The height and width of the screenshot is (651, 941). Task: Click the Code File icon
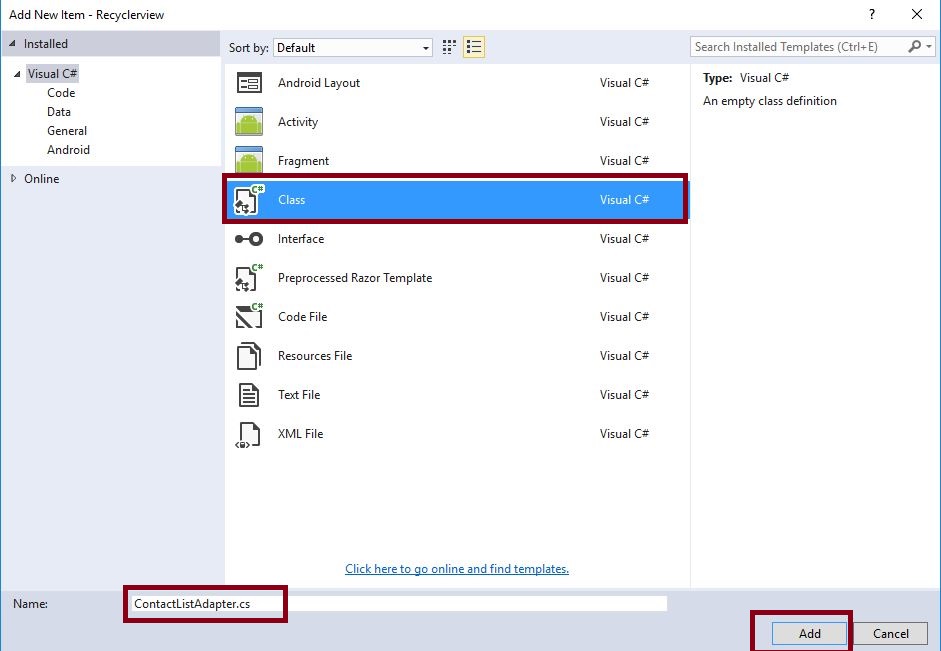pos(249,316)
